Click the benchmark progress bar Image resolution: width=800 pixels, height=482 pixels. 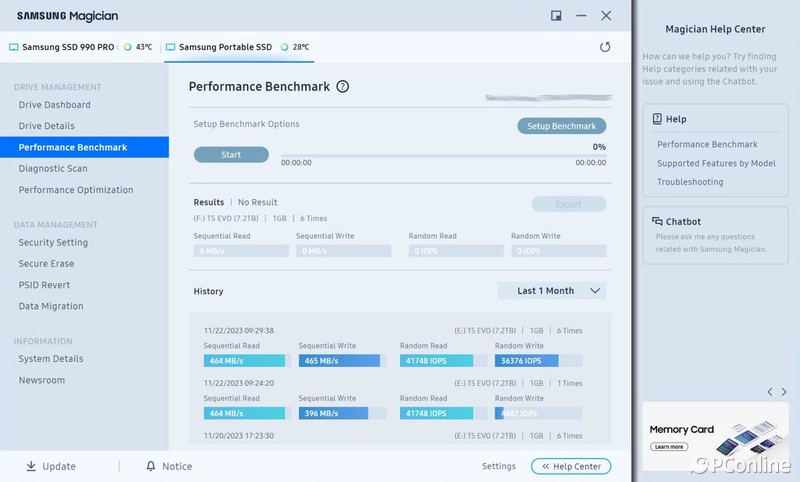click(x=443, y=156)
